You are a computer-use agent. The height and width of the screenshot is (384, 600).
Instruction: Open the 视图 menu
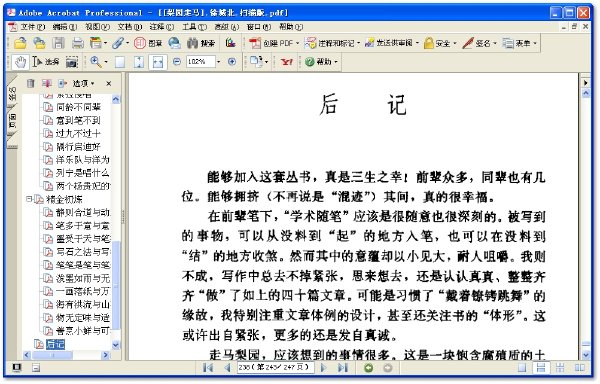[97, 27]
